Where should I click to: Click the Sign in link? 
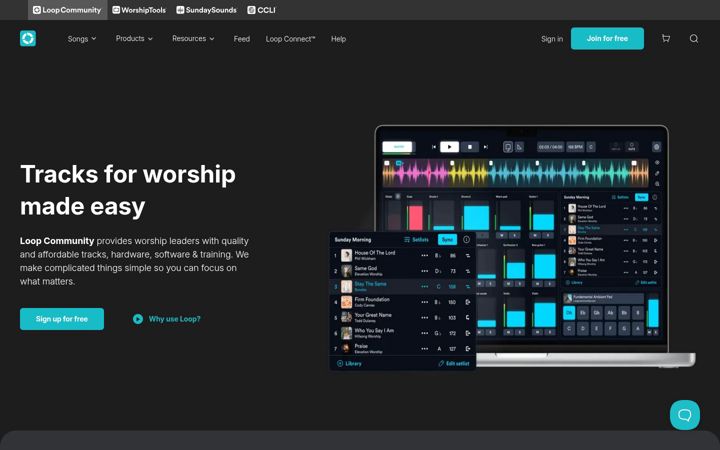tap(551, 39)
